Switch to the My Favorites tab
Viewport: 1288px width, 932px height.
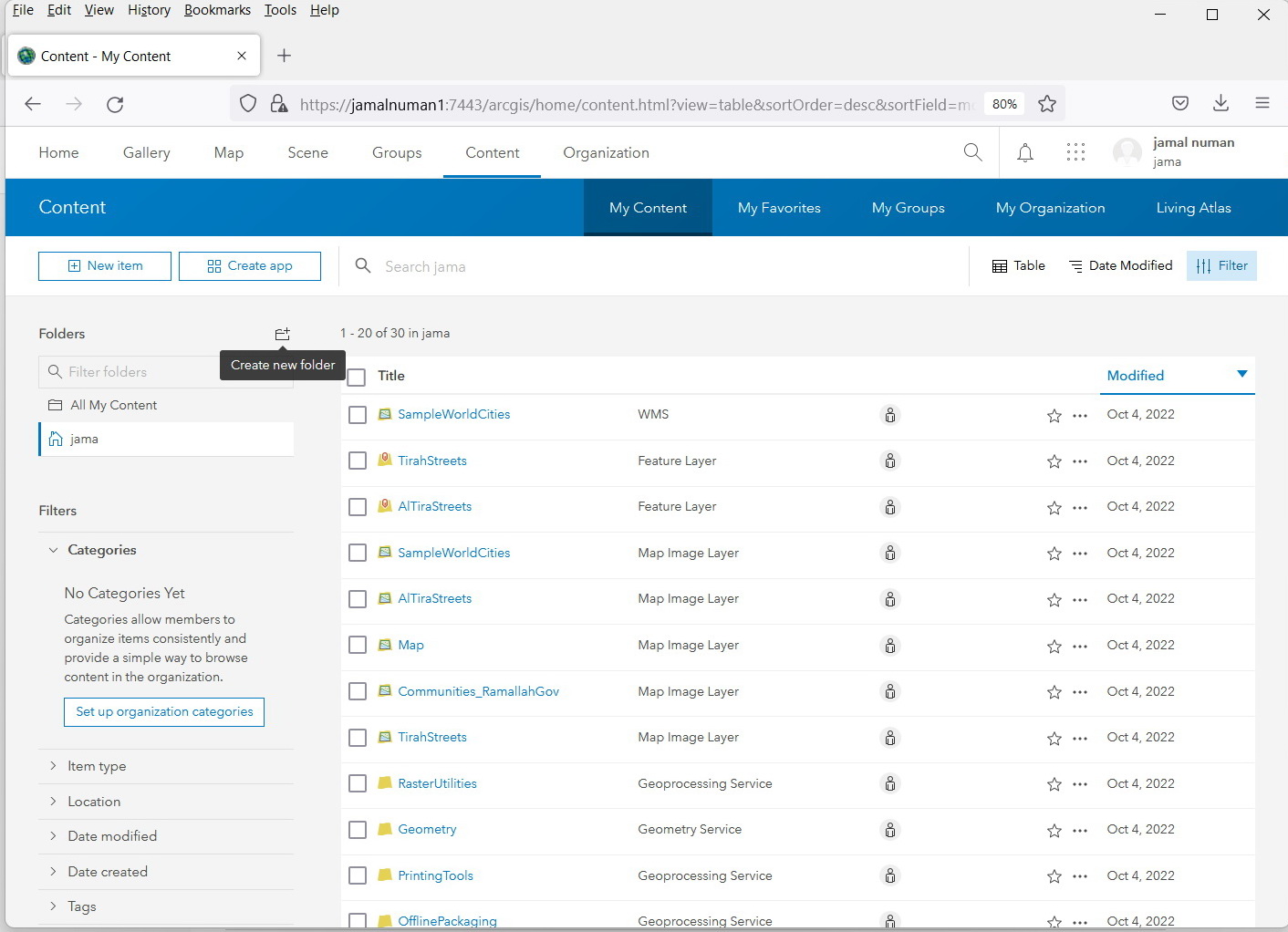779,207
